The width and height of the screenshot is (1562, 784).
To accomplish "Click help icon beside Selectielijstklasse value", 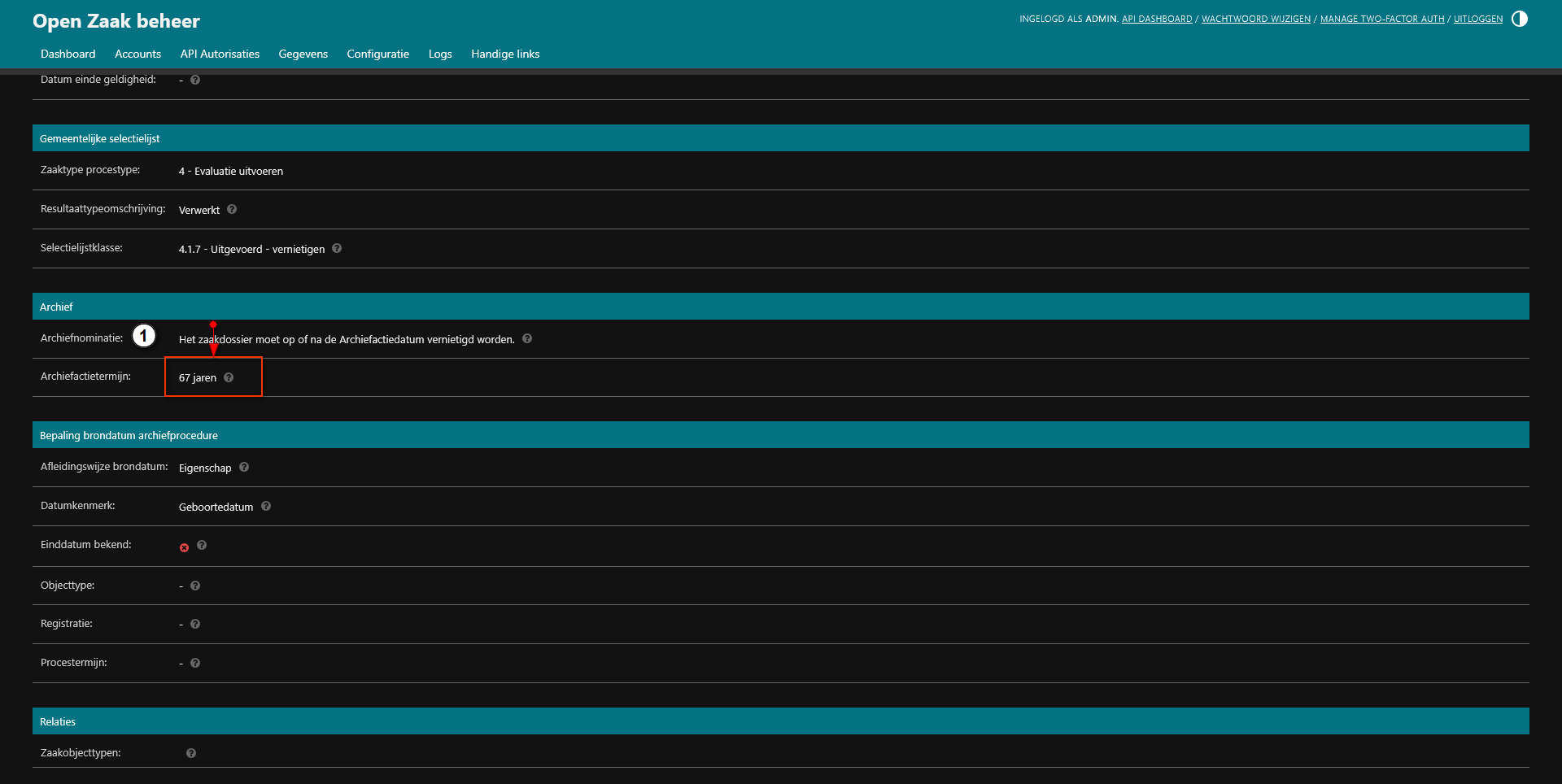I will tap(337, 249).
